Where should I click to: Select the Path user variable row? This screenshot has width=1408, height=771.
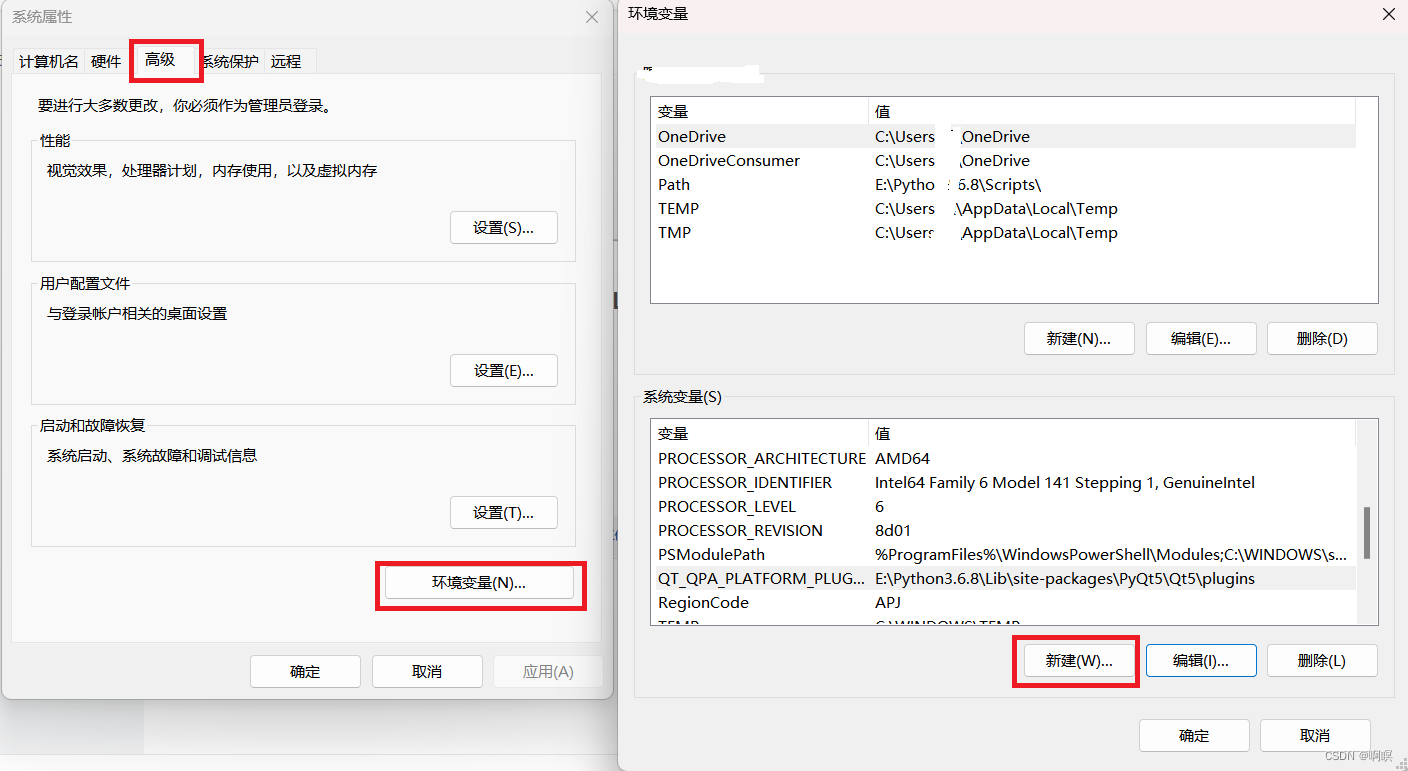point(760,184)
